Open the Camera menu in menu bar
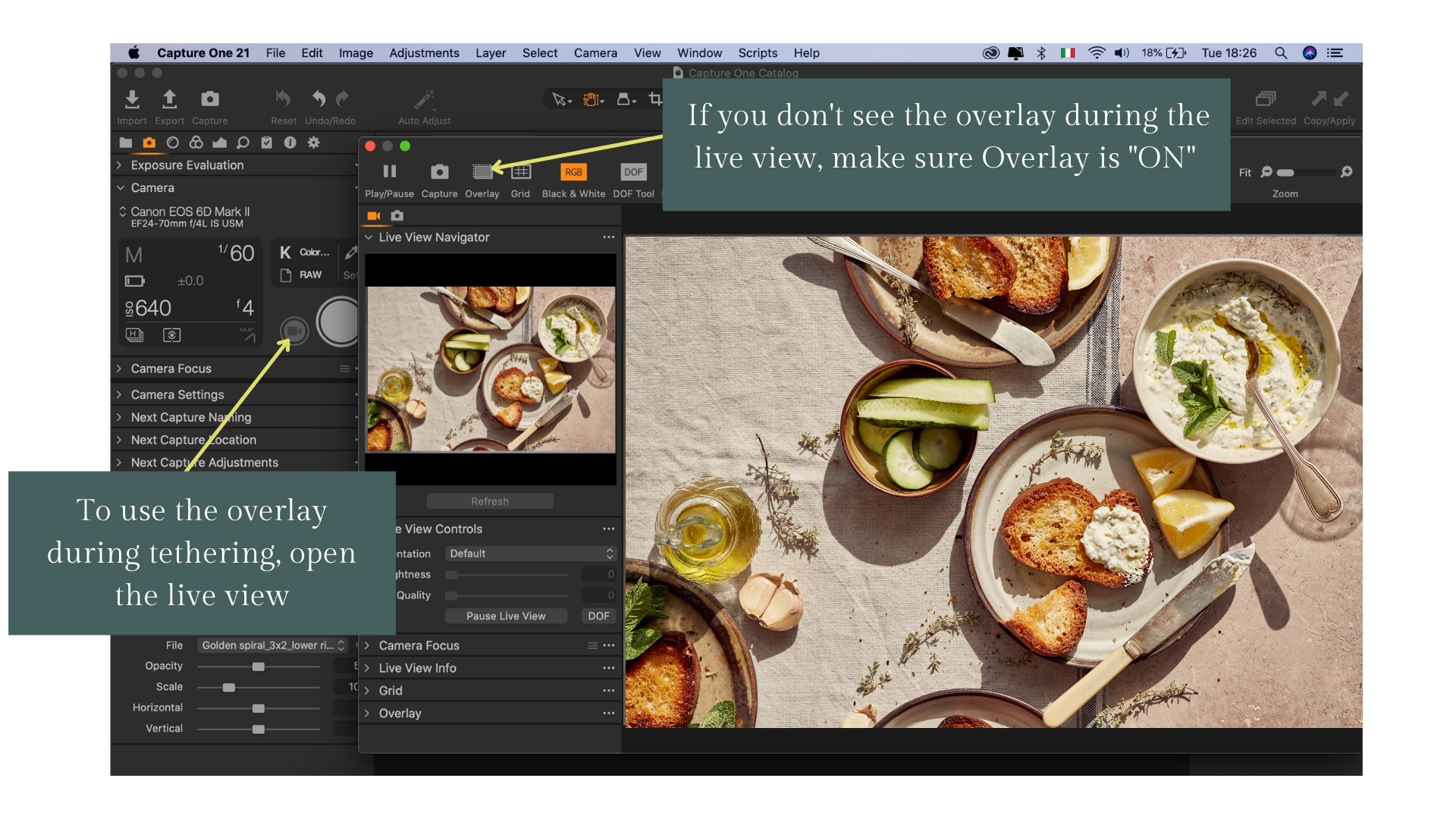Image resolution: width=1456 pixels, height=819 pixels. pos(595,53)
